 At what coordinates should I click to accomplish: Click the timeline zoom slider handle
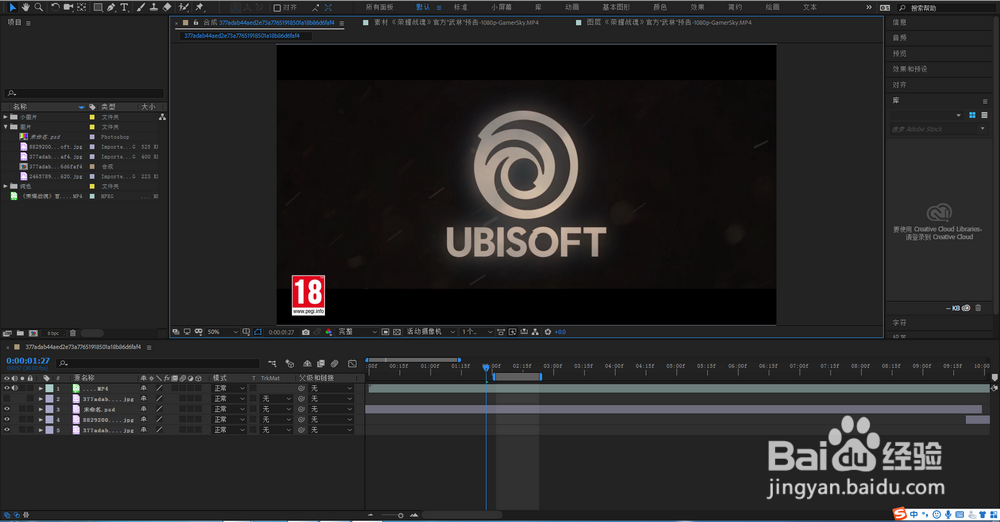(401, 515)
